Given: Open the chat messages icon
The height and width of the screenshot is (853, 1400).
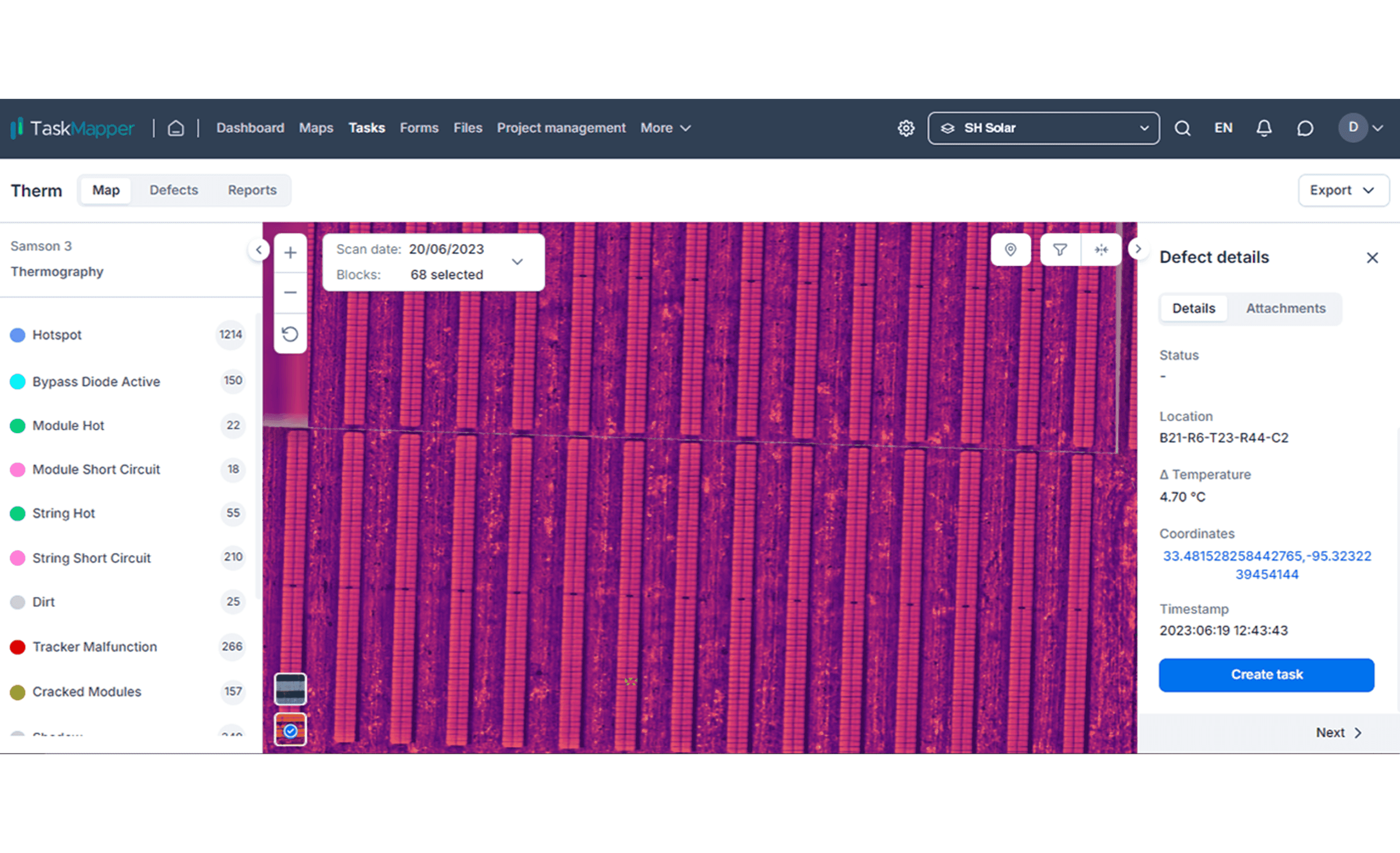Looking at the screenshot, I should [1305, 128].
